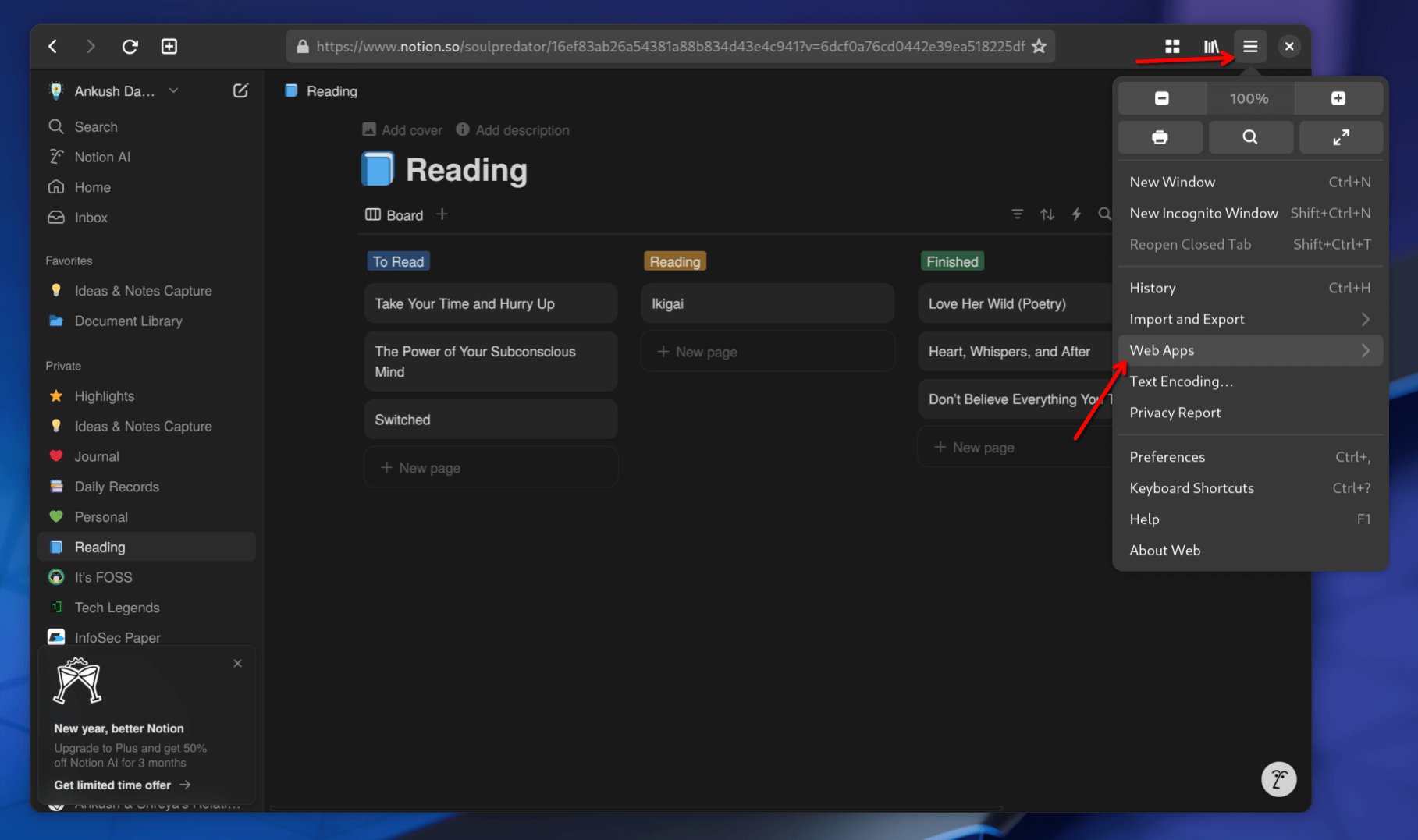The image size is (1418, 840).
Task: Open the Web Apps submenu
Action: (1161, 350)
